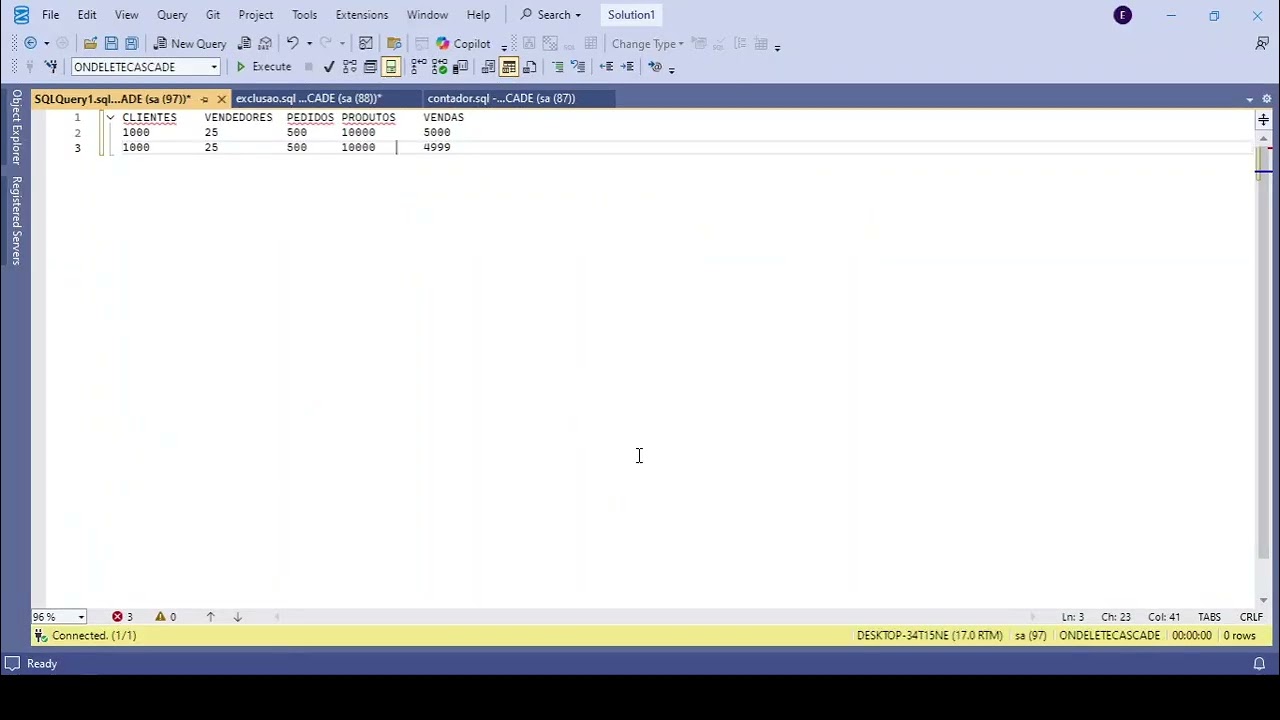Close the SQLQuery1.sql tab
Viewport: 1280px width, 720px height.
(221, 99)
